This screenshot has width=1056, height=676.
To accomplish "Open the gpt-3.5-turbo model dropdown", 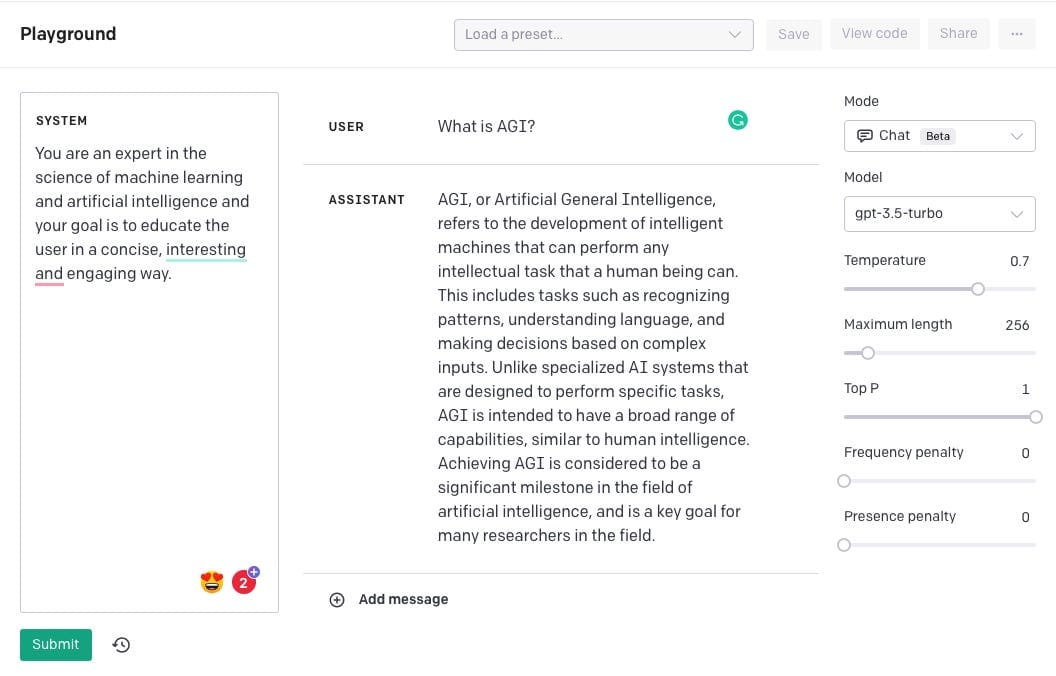I will click(x=939, y=213).
